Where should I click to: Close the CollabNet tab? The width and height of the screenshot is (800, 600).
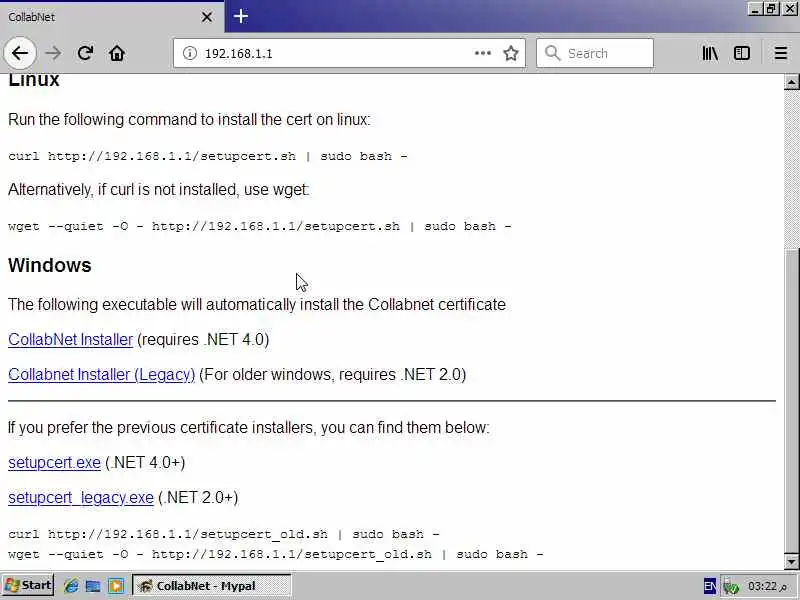pyautogui.click(x=207, y=17)
